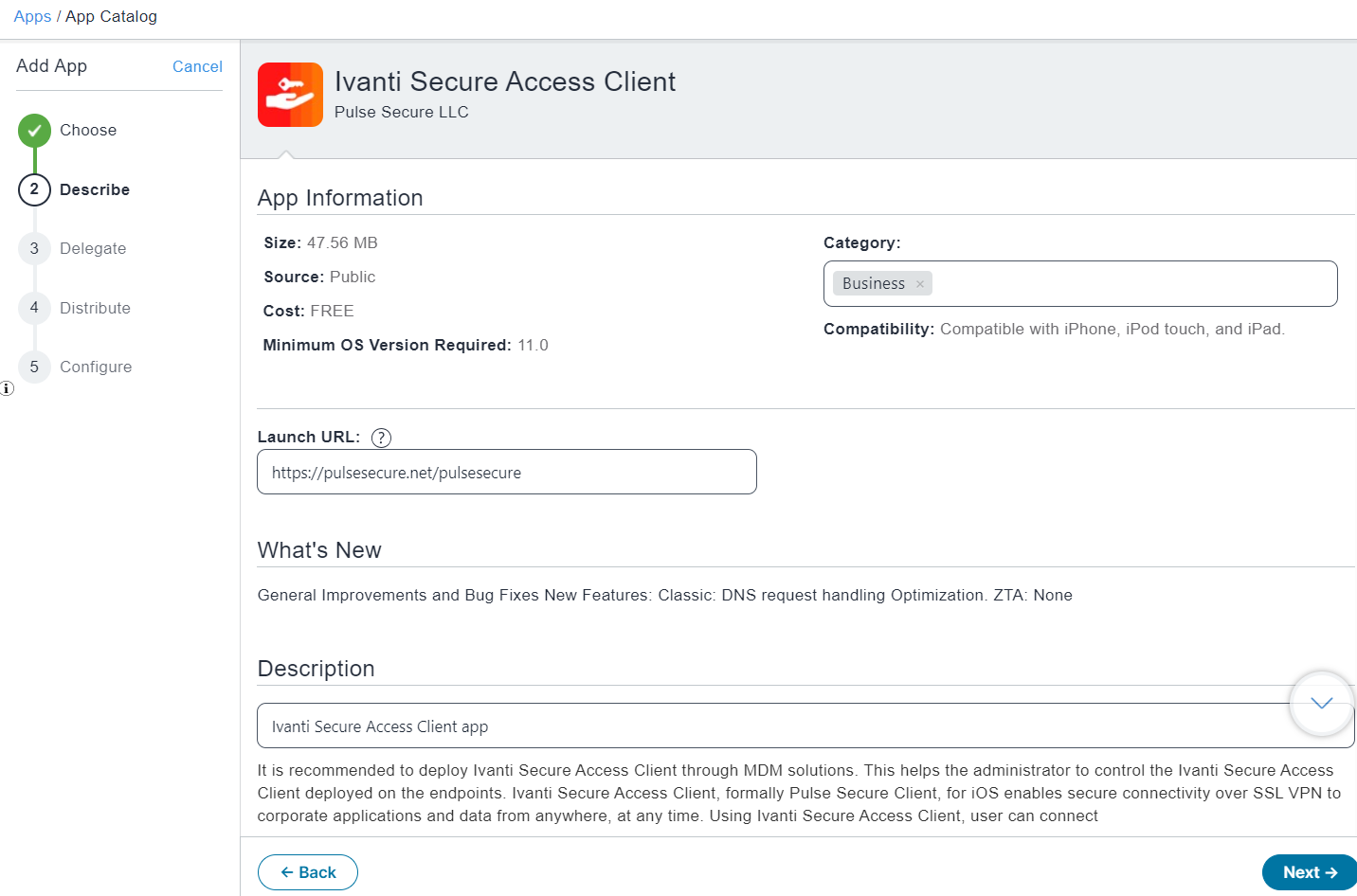Image resolution: width=1357 pixels, height=896 pixels.
Task: Click the green Choose step checkmark icon
Action: [x=34, y=131]
